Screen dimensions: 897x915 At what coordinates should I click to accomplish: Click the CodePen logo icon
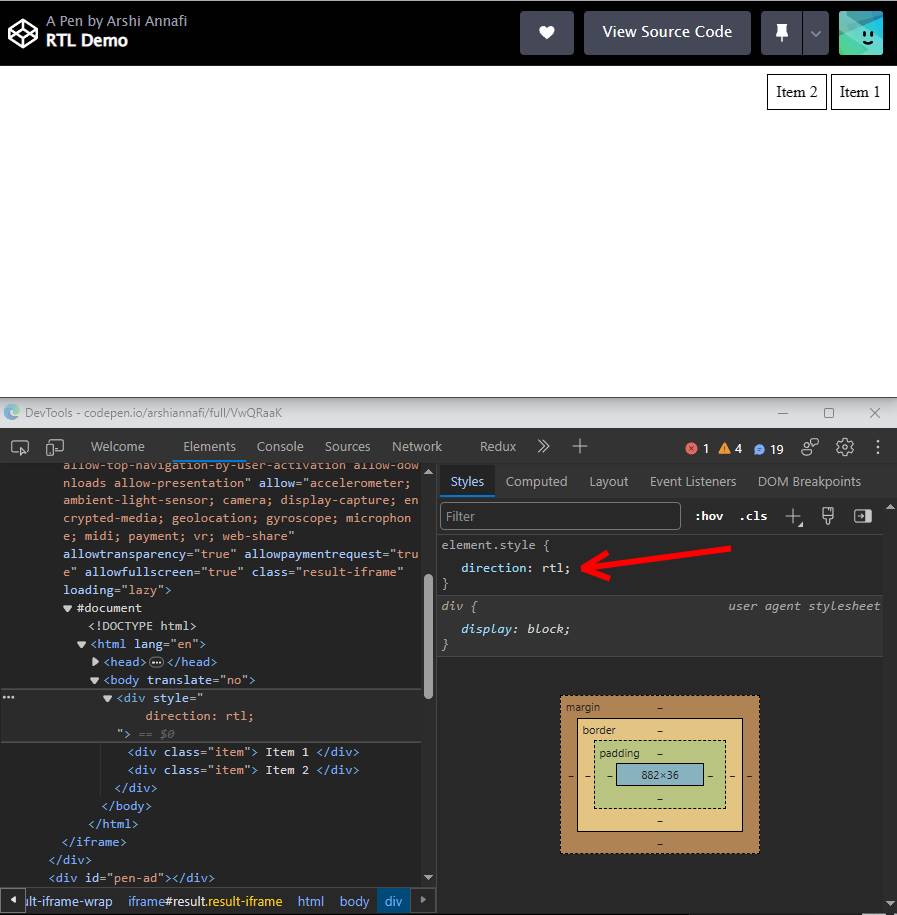[23, 33]
